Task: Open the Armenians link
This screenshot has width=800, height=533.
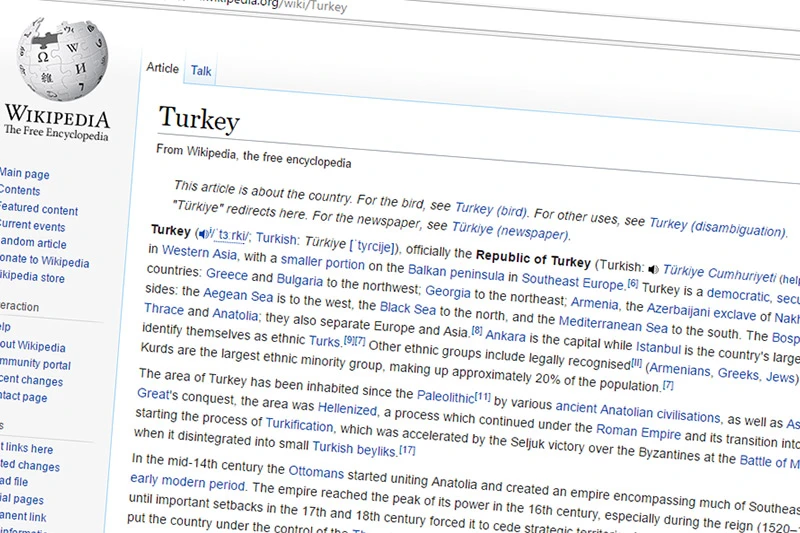Action: [x=680, y=369]
